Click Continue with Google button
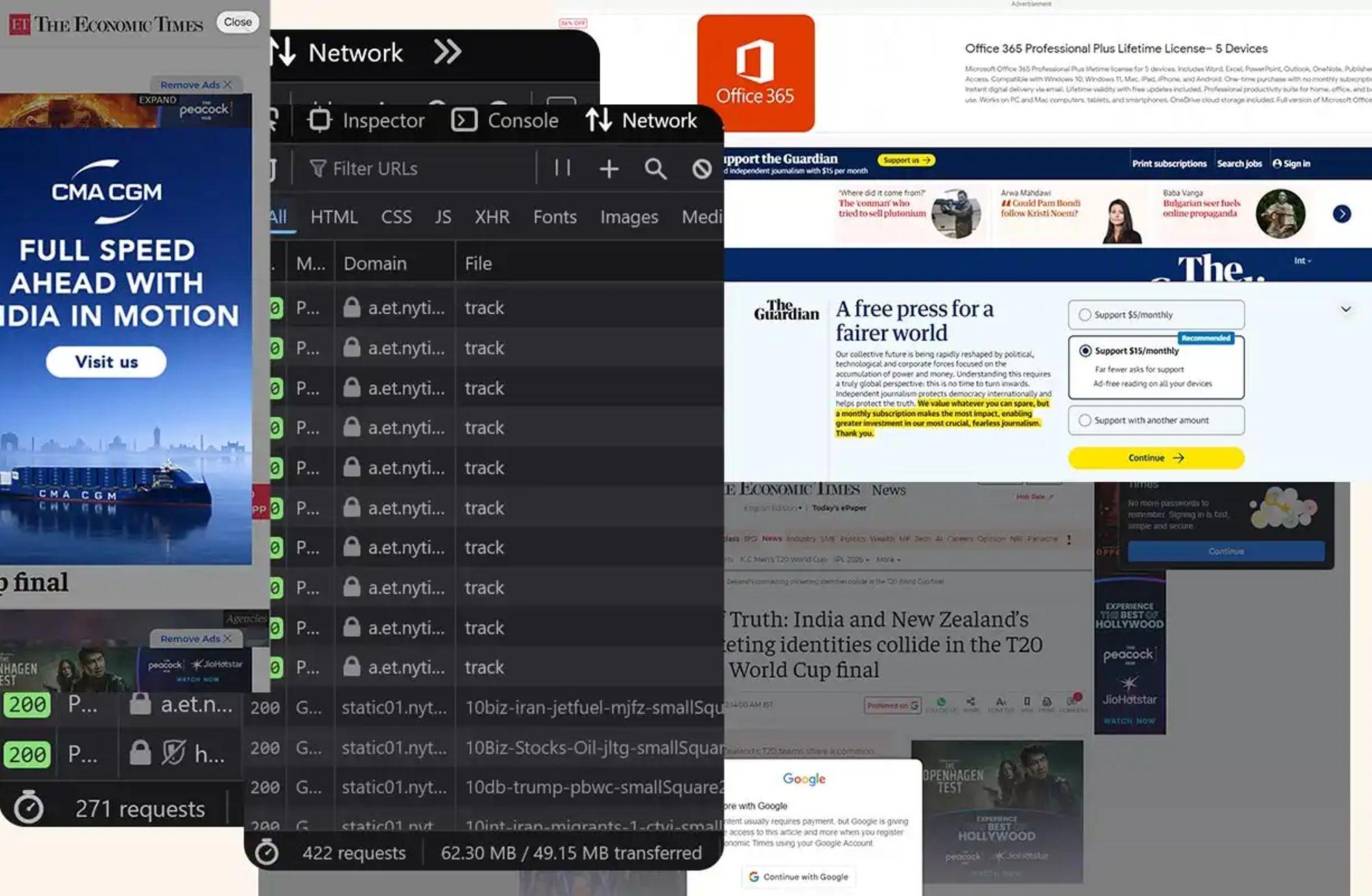This screenshot has width=1372, height=896. pos(799,877)
